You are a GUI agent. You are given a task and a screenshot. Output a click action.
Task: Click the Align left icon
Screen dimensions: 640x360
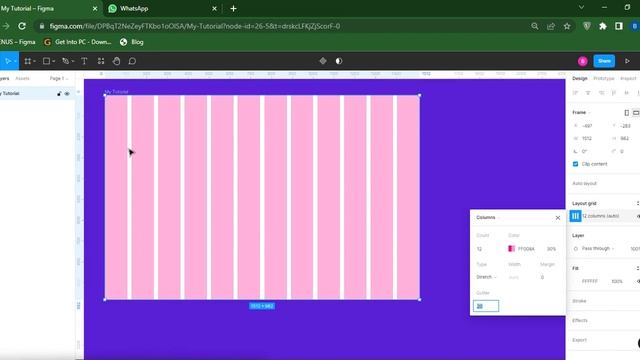(575, 93)
